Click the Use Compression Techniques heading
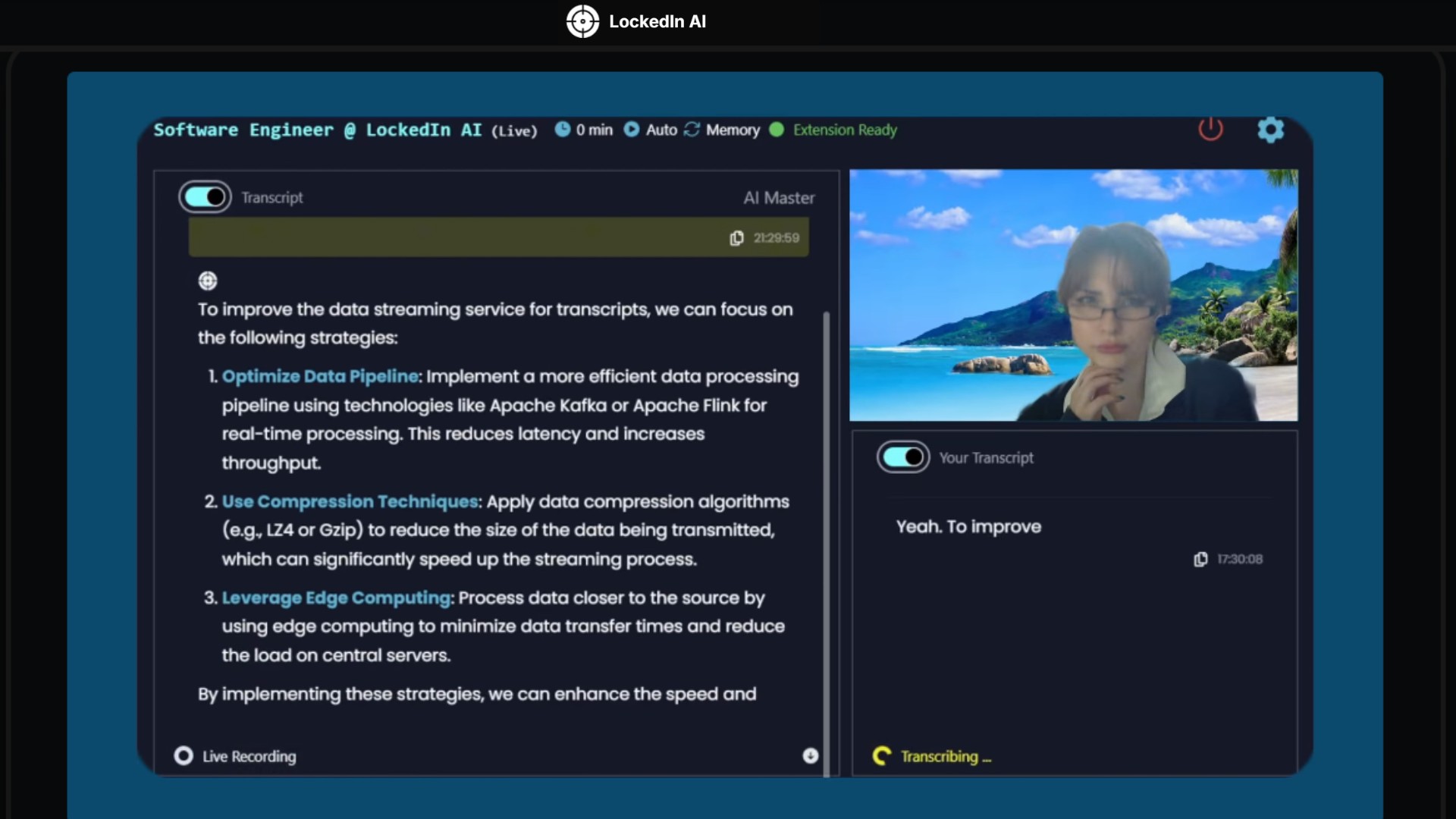Screen dimensions: 1456x819 point(350,501)
